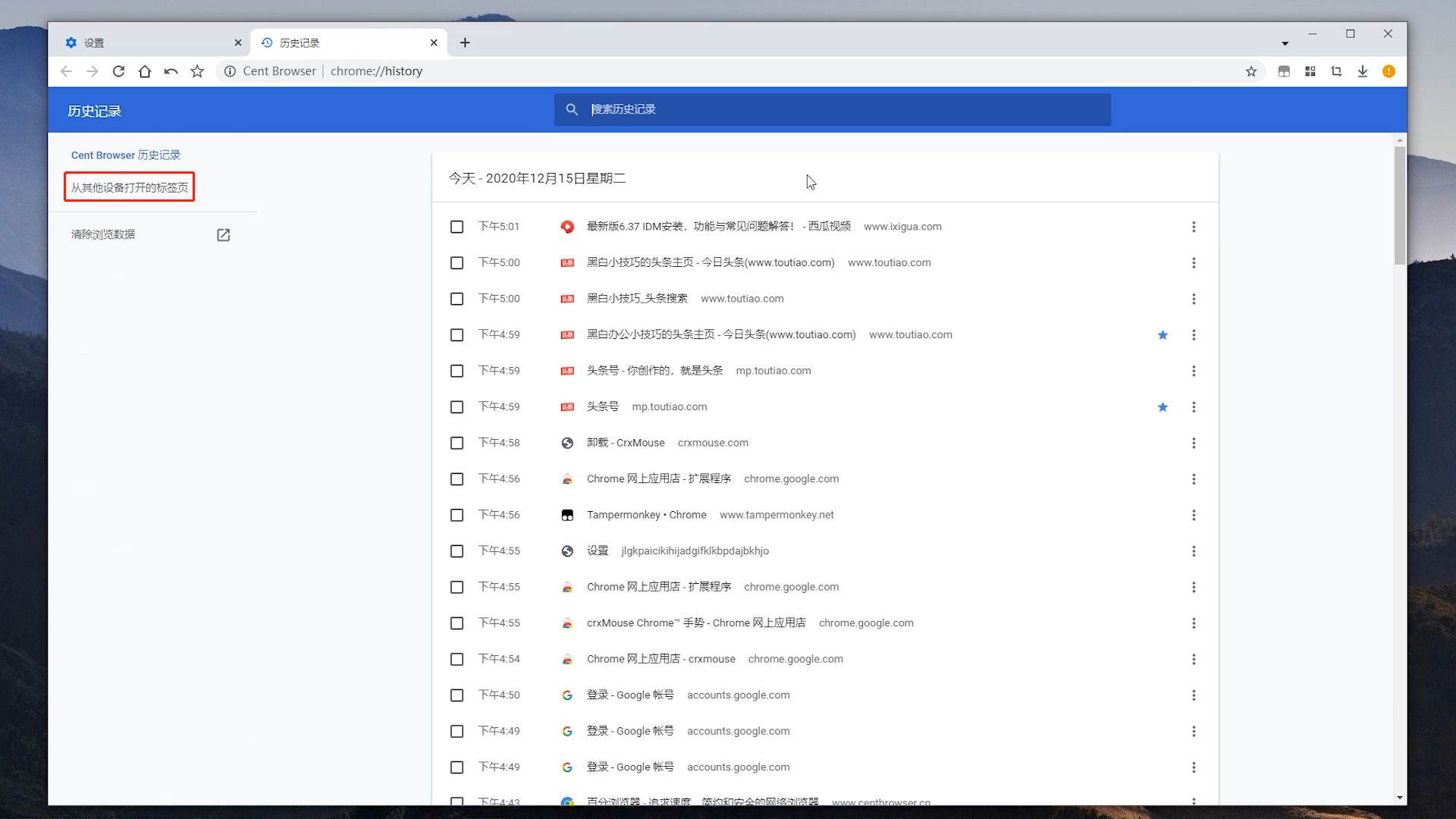The image size is (1456, 819).
Task: Click the orange alert menu icon
Action: point(1389,71)
